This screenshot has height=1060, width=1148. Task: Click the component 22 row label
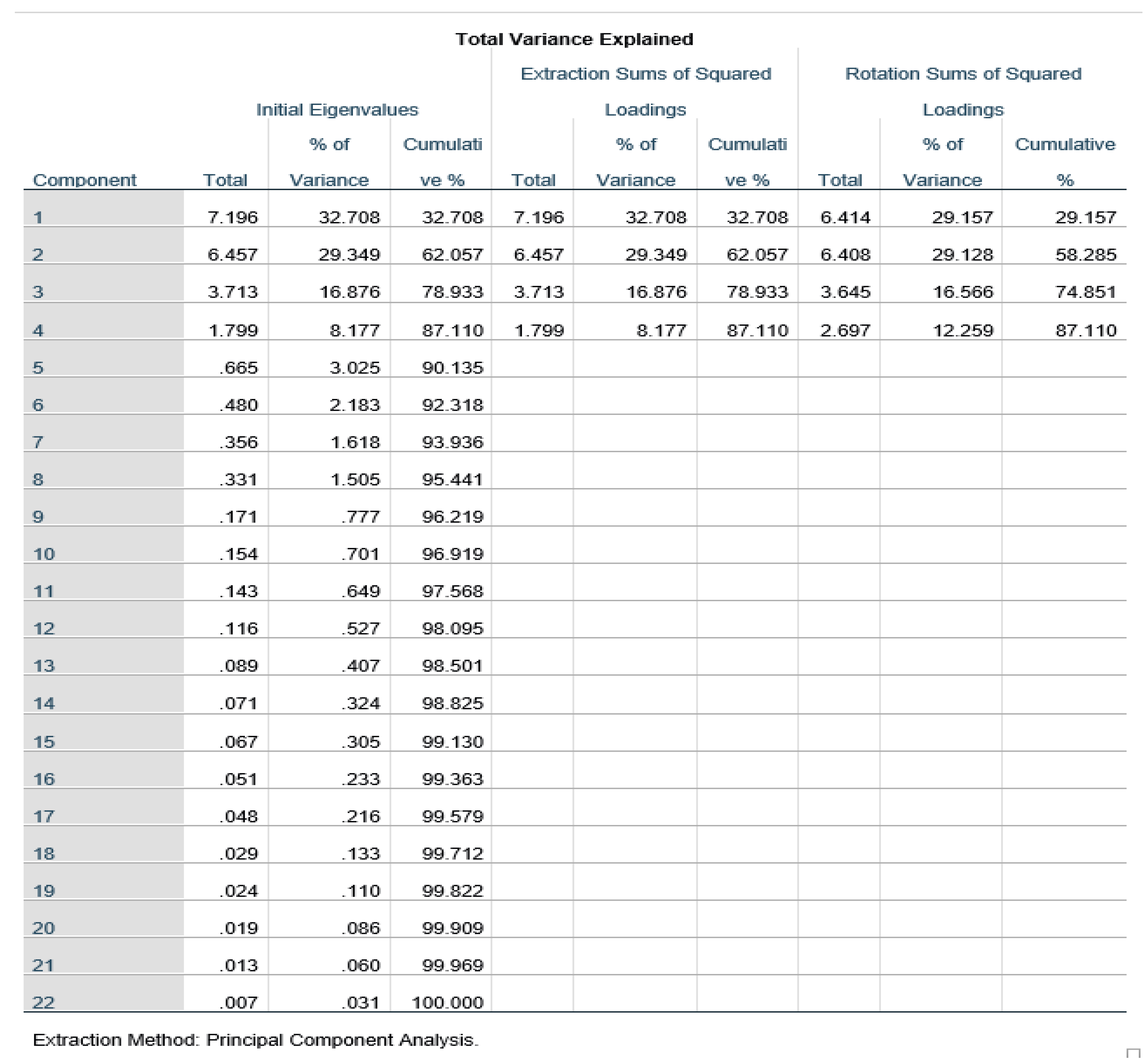click(44, 1003)
